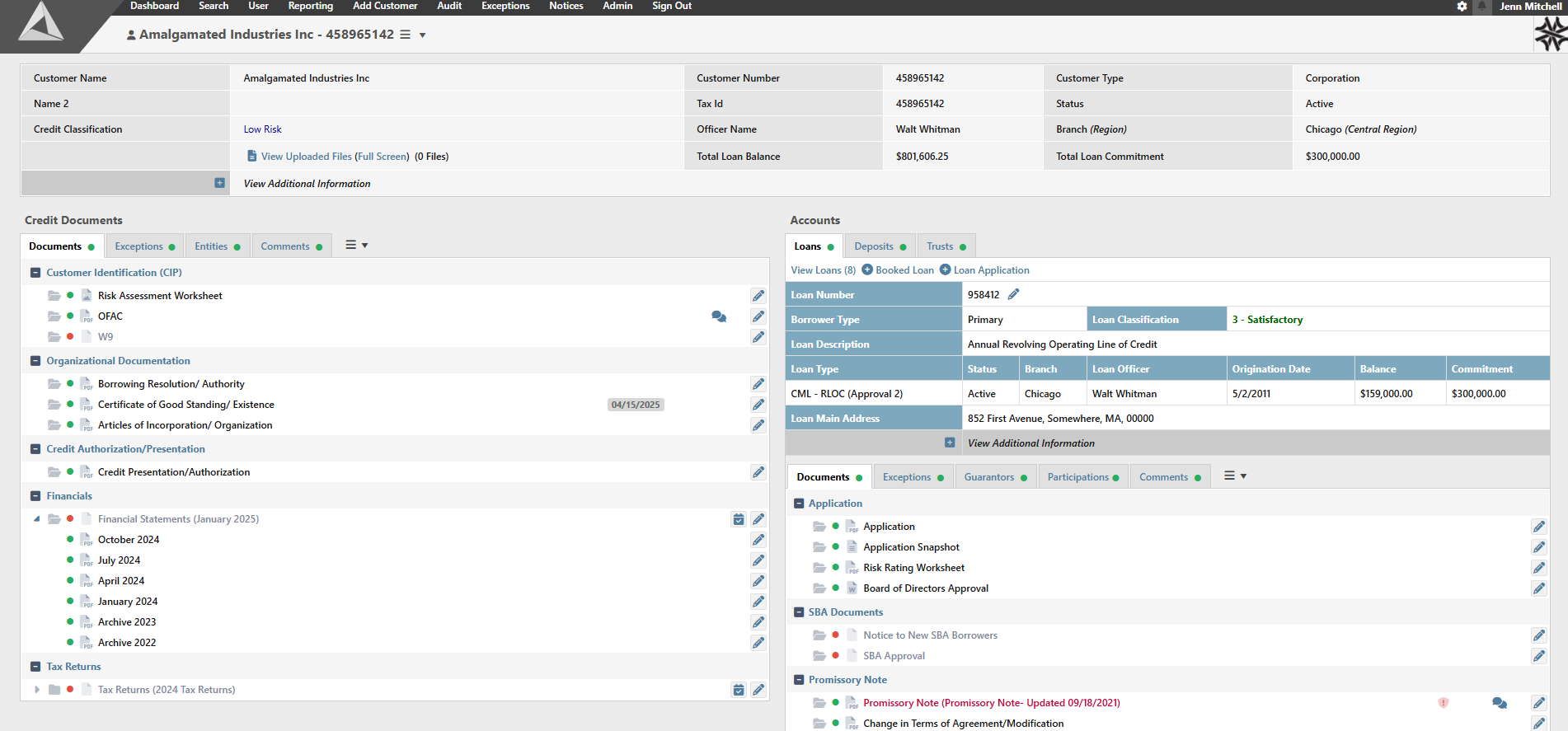The width and height of the screenshot is (1568, 731).
Task: Click the 04/15/2025 date badge
Action: (636, 405)
